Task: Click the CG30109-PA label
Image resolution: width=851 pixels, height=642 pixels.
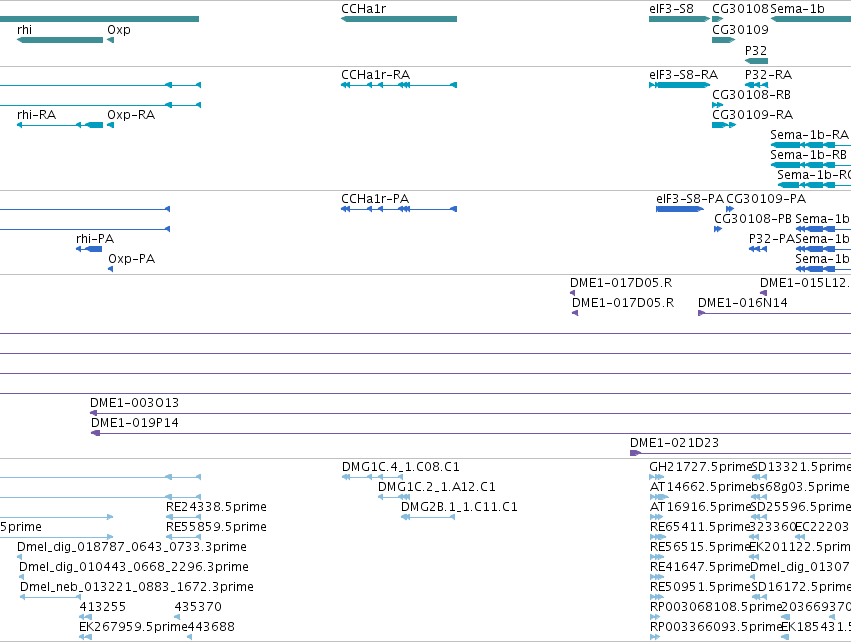Action: 766,199
